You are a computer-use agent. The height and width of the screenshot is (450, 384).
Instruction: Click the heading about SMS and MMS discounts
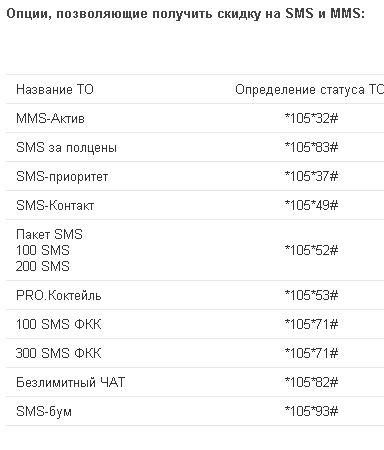pos(185,14)
